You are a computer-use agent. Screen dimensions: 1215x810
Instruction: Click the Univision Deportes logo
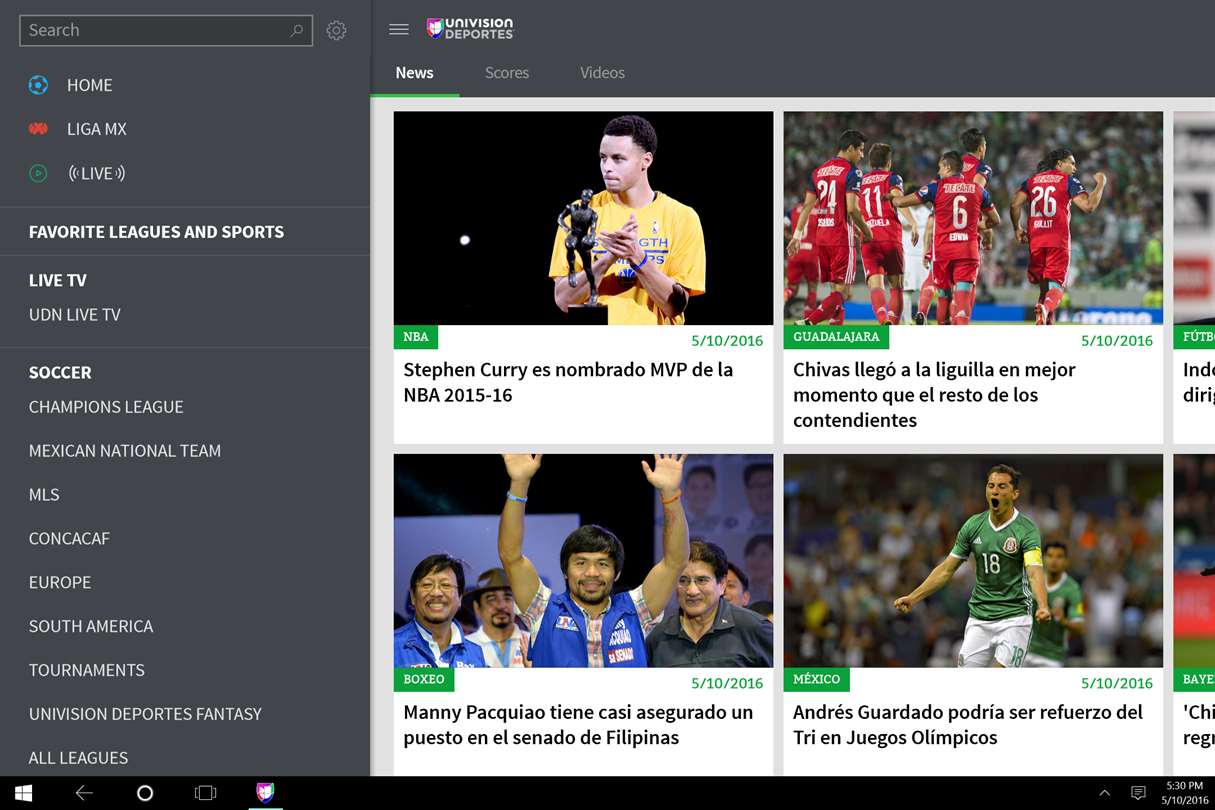pos(470,29)
